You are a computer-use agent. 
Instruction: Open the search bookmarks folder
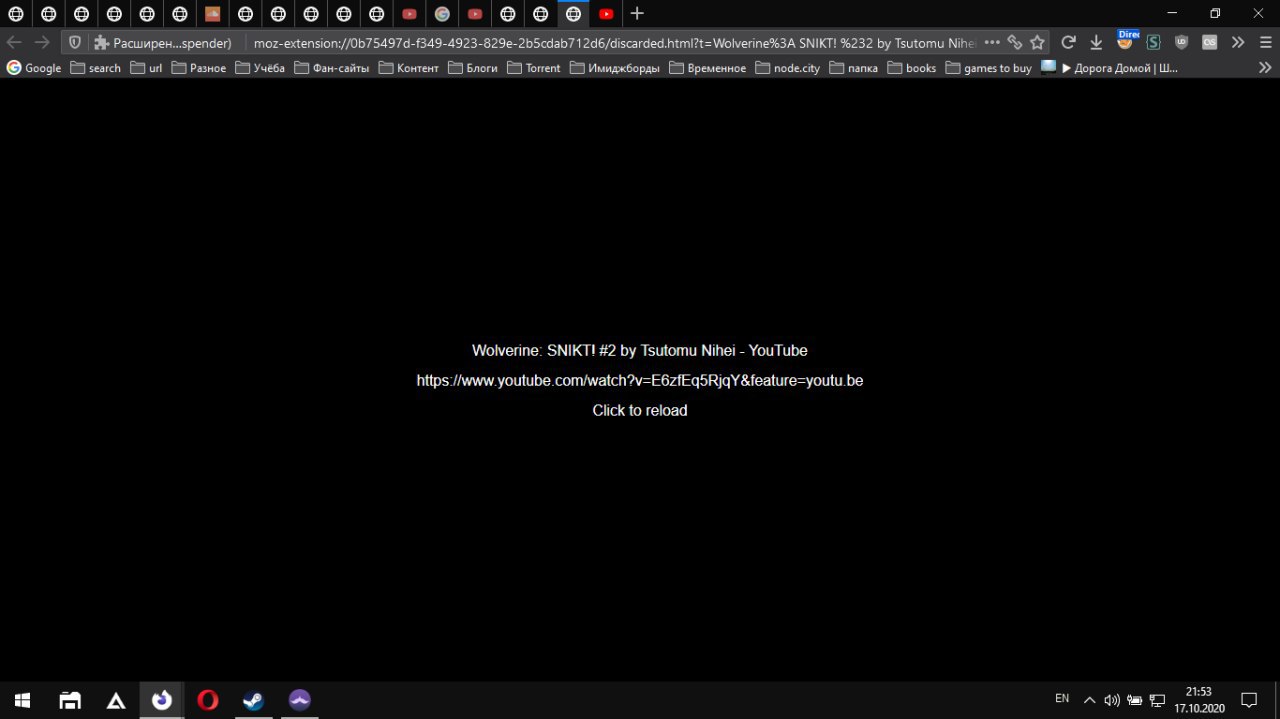(x=95, y=68)
